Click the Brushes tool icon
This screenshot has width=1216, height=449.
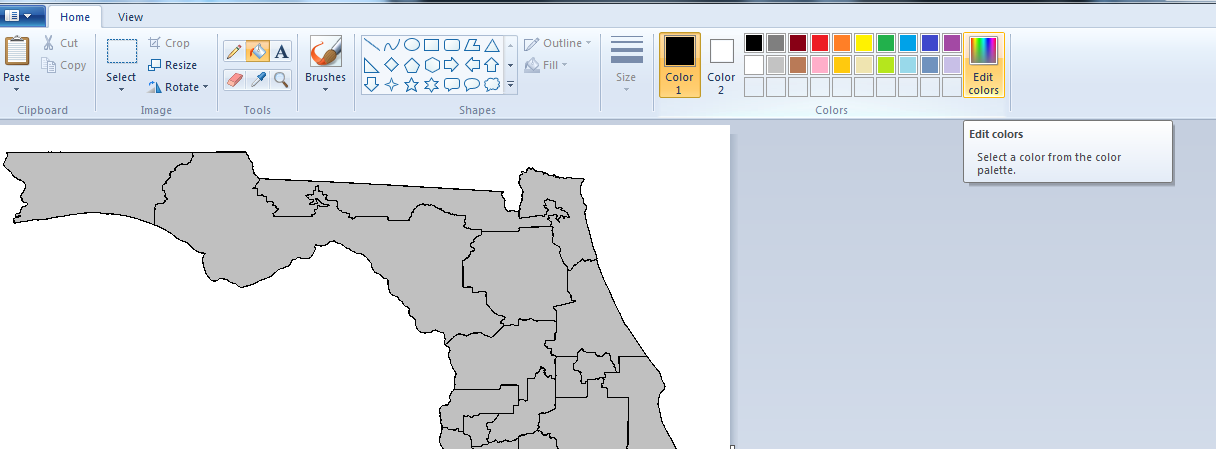pos(325,52)
